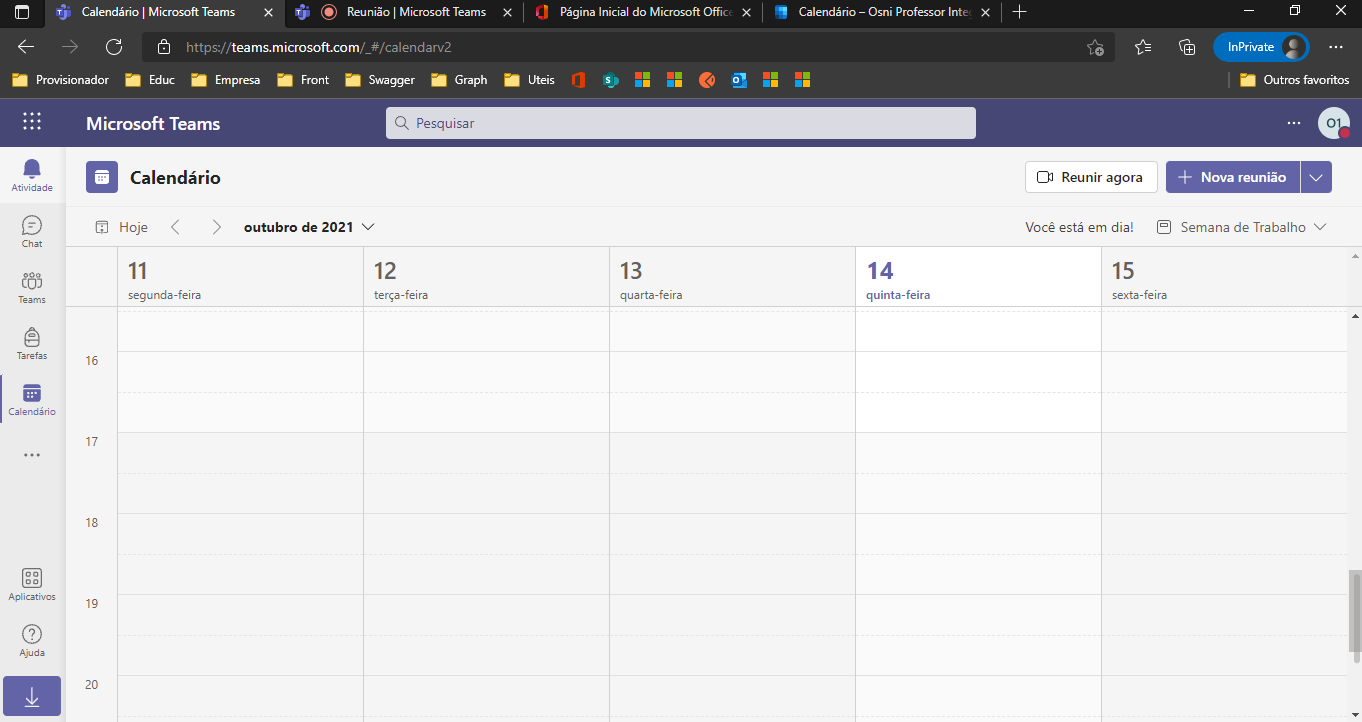Click the Hoje button

(121, 227)
